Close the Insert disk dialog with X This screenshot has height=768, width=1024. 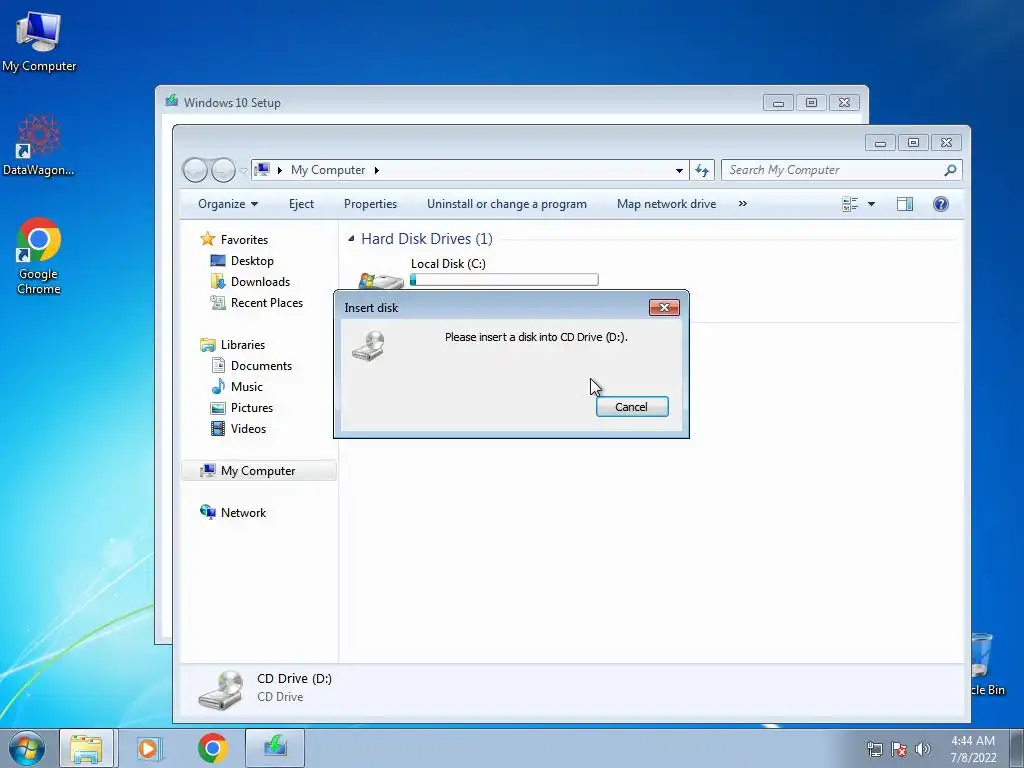coord(664,308)
